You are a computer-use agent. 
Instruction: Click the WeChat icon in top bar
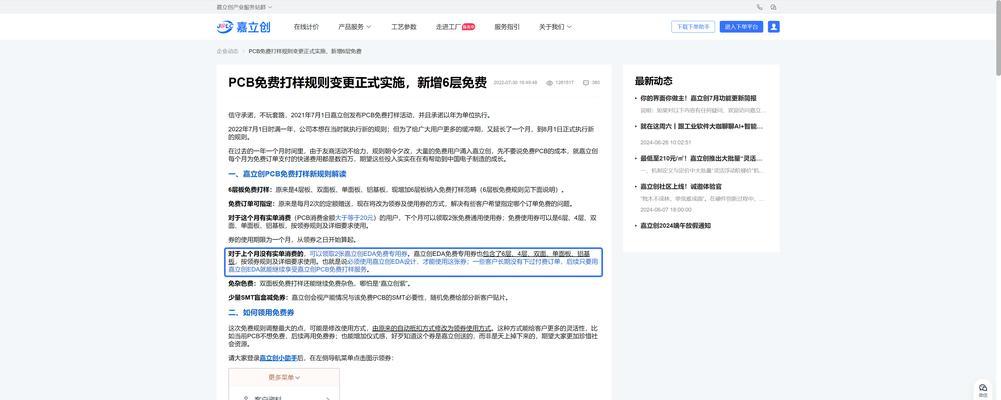[x=773, y=7]
